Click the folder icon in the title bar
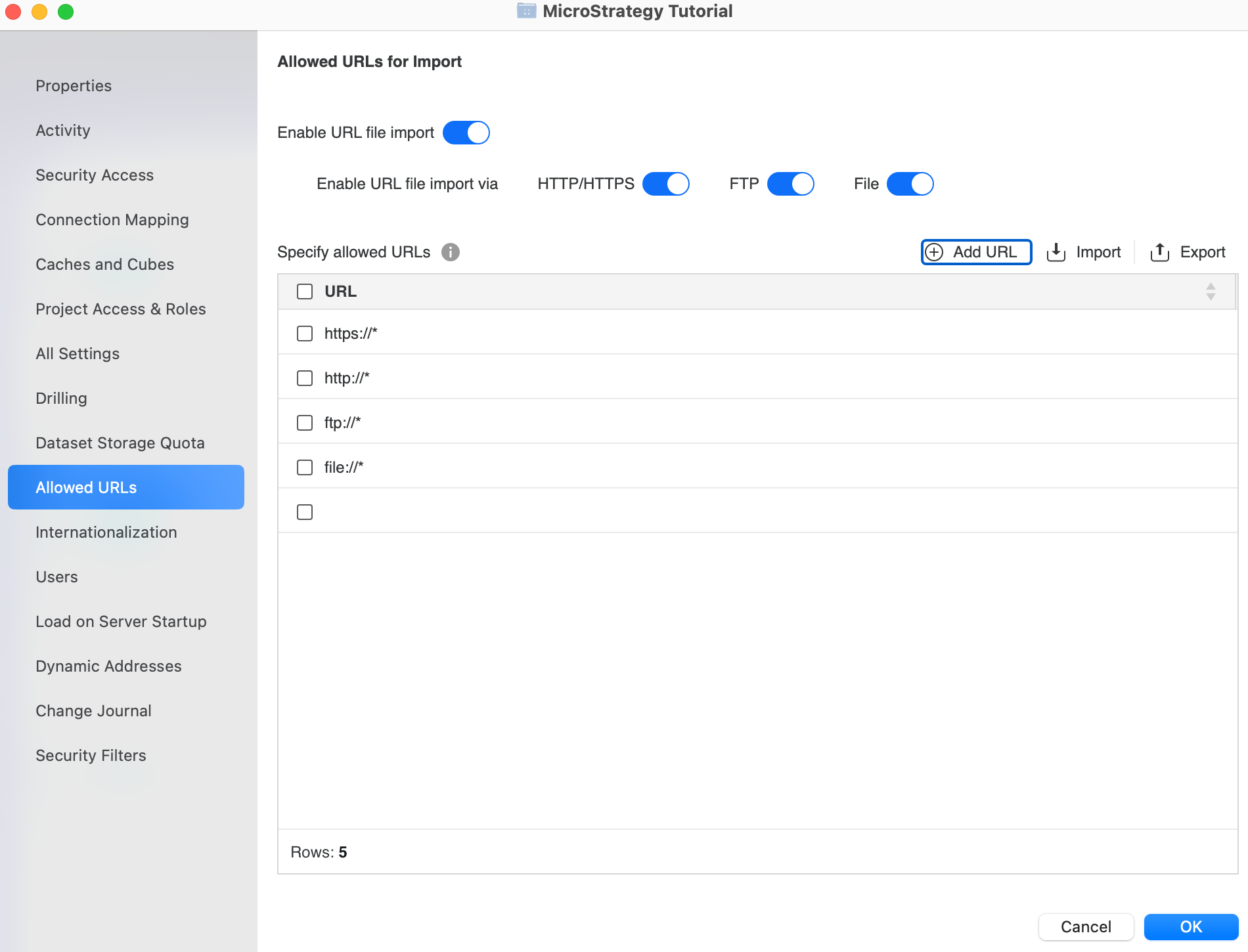Viewport: 1248px width, 952px height. click(x=526, y=11)
